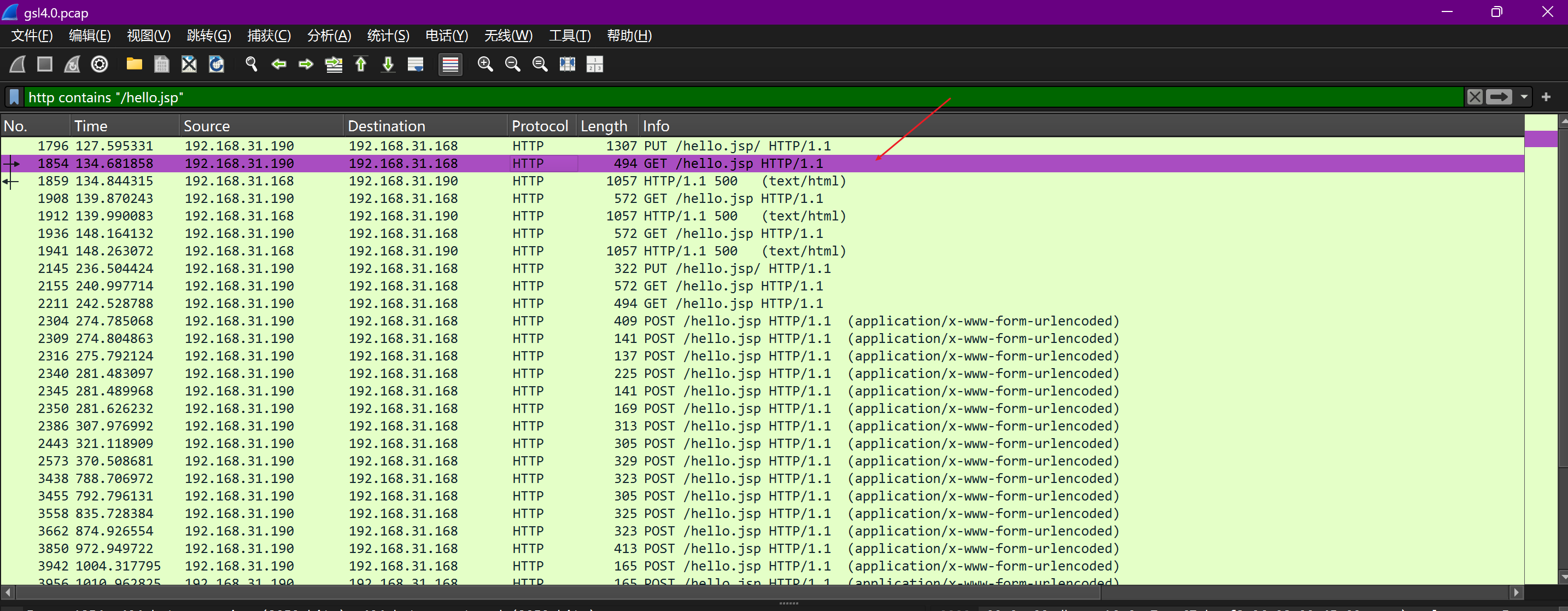Screen dimensions: 1568x611
Task: Open the 统计(S) menu
Action: [x=388, y=36]
